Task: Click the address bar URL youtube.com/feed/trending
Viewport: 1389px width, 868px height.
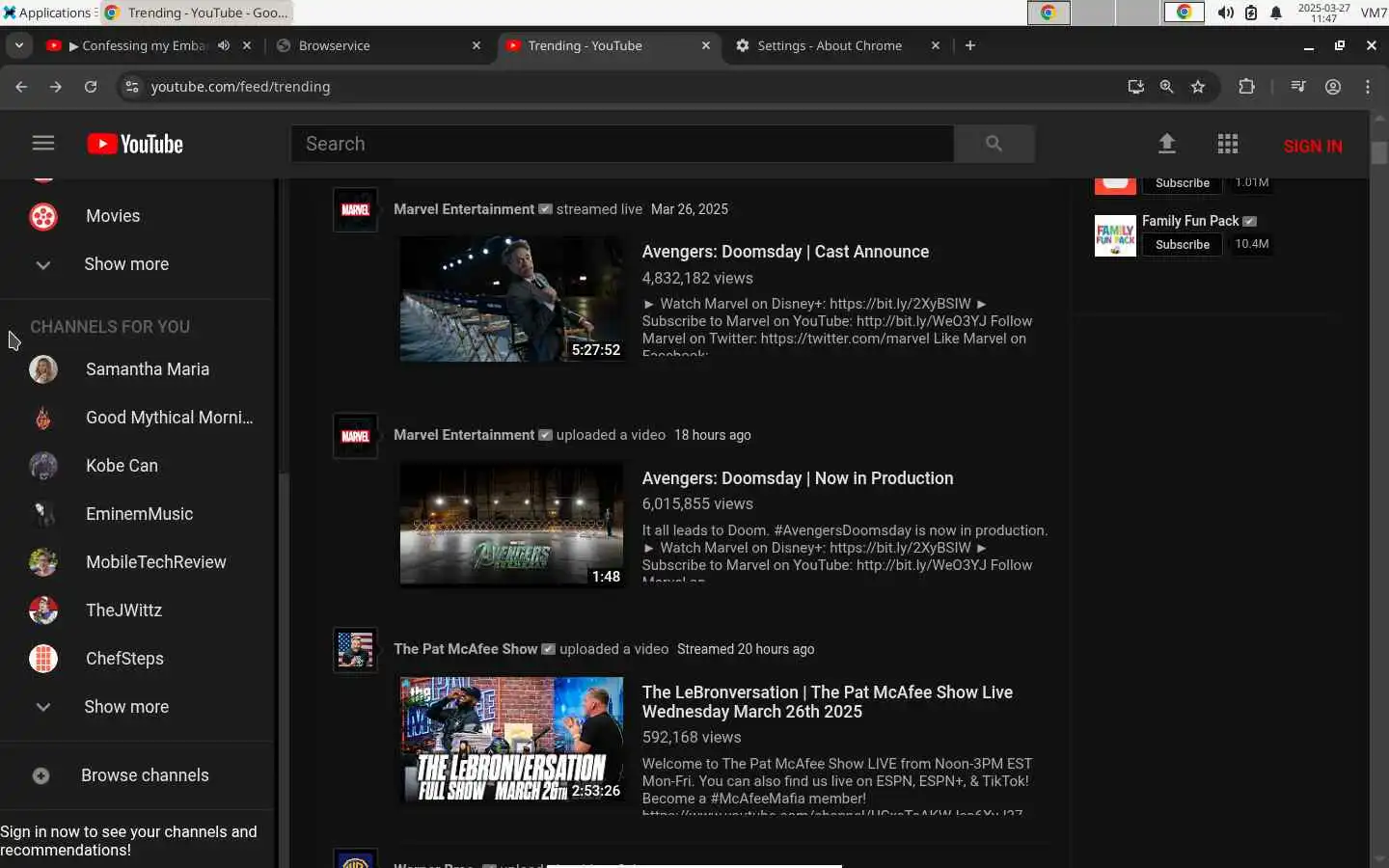Action: pyautogui.click(x=240, y=87)
